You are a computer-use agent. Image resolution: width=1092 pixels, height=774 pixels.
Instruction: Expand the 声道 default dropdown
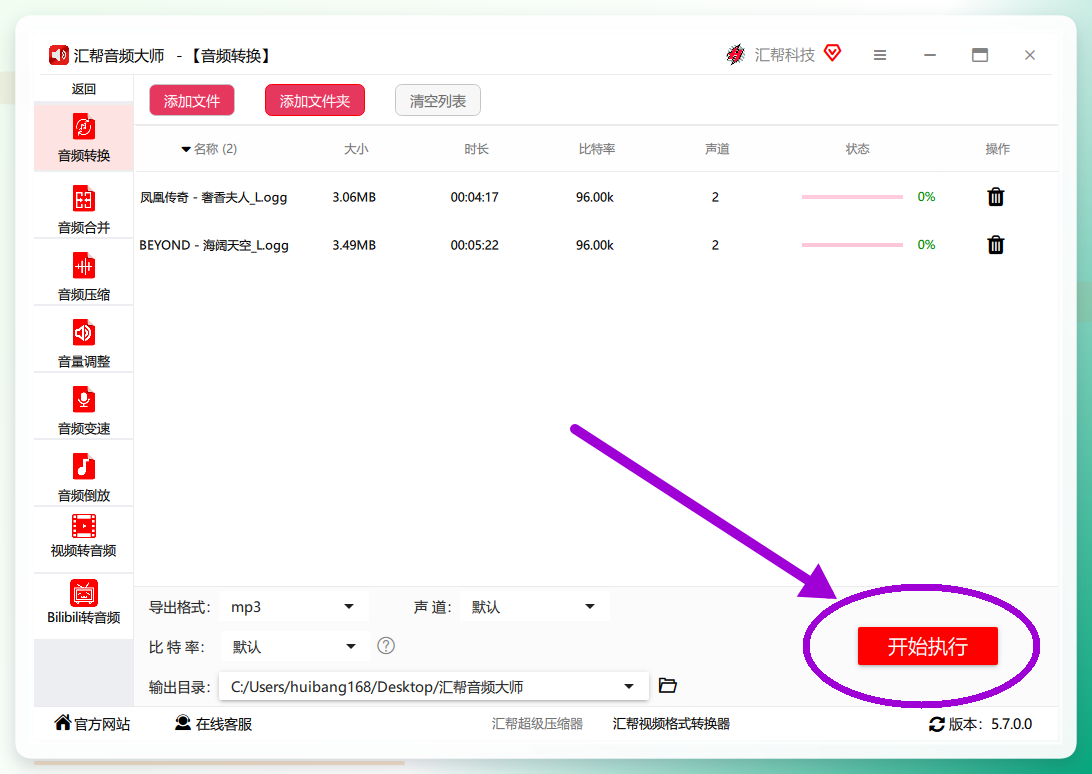coord(534,607)
